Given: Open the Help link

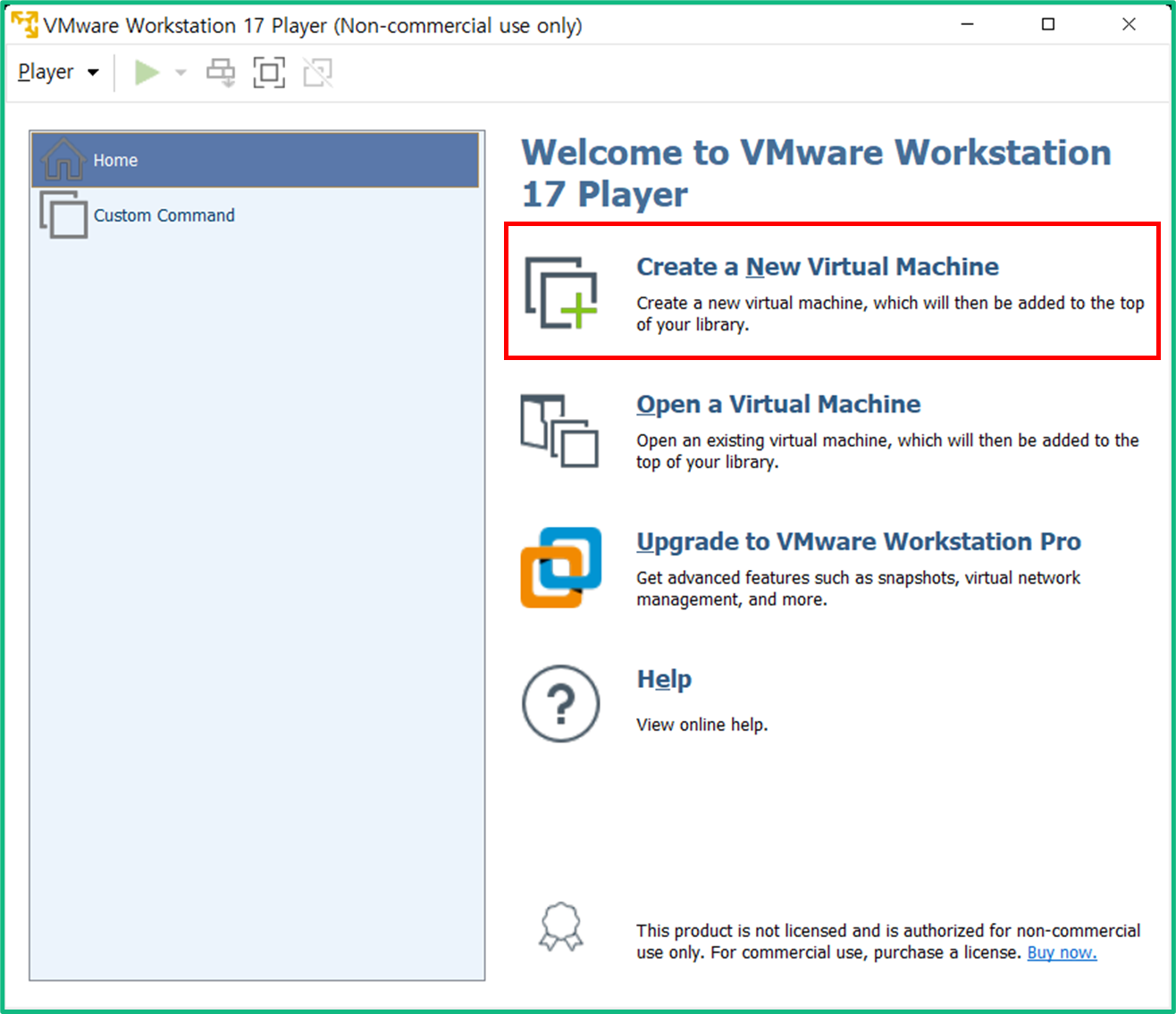Looking at the screenshot, I should [x=664, y=679].
